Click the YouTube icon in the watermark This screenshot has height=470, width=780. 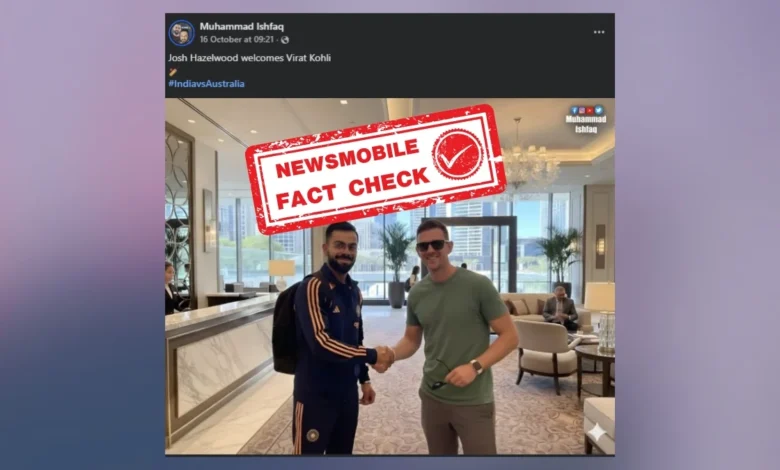pos(590,110)
